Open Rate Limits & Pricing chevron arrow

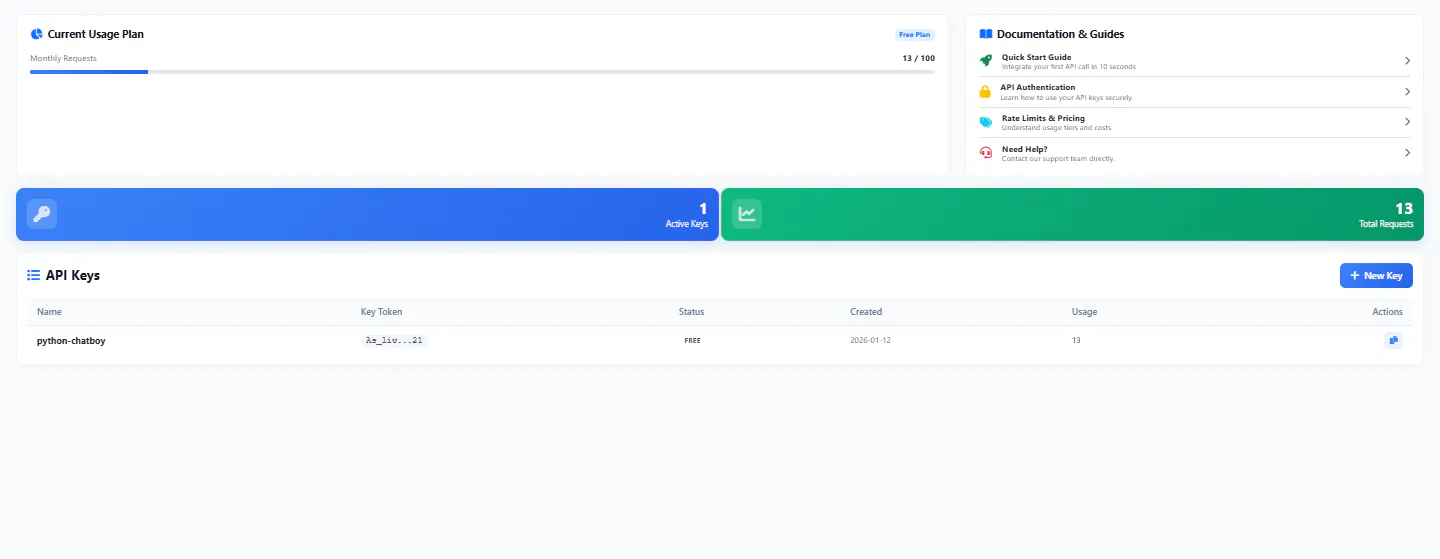click(x=1407, y=122)
